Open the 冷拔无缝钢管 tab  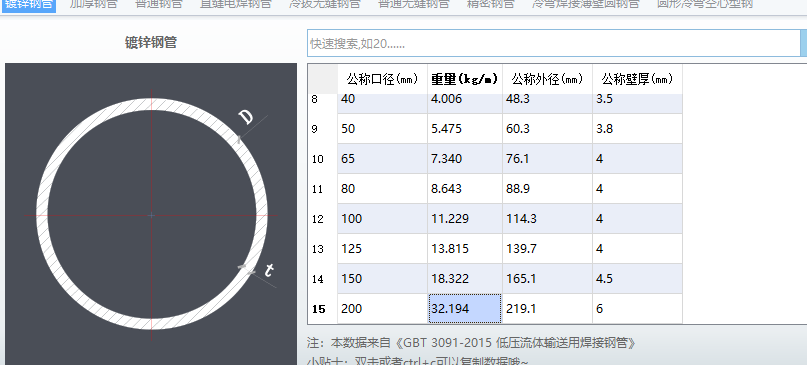(325, 5)
